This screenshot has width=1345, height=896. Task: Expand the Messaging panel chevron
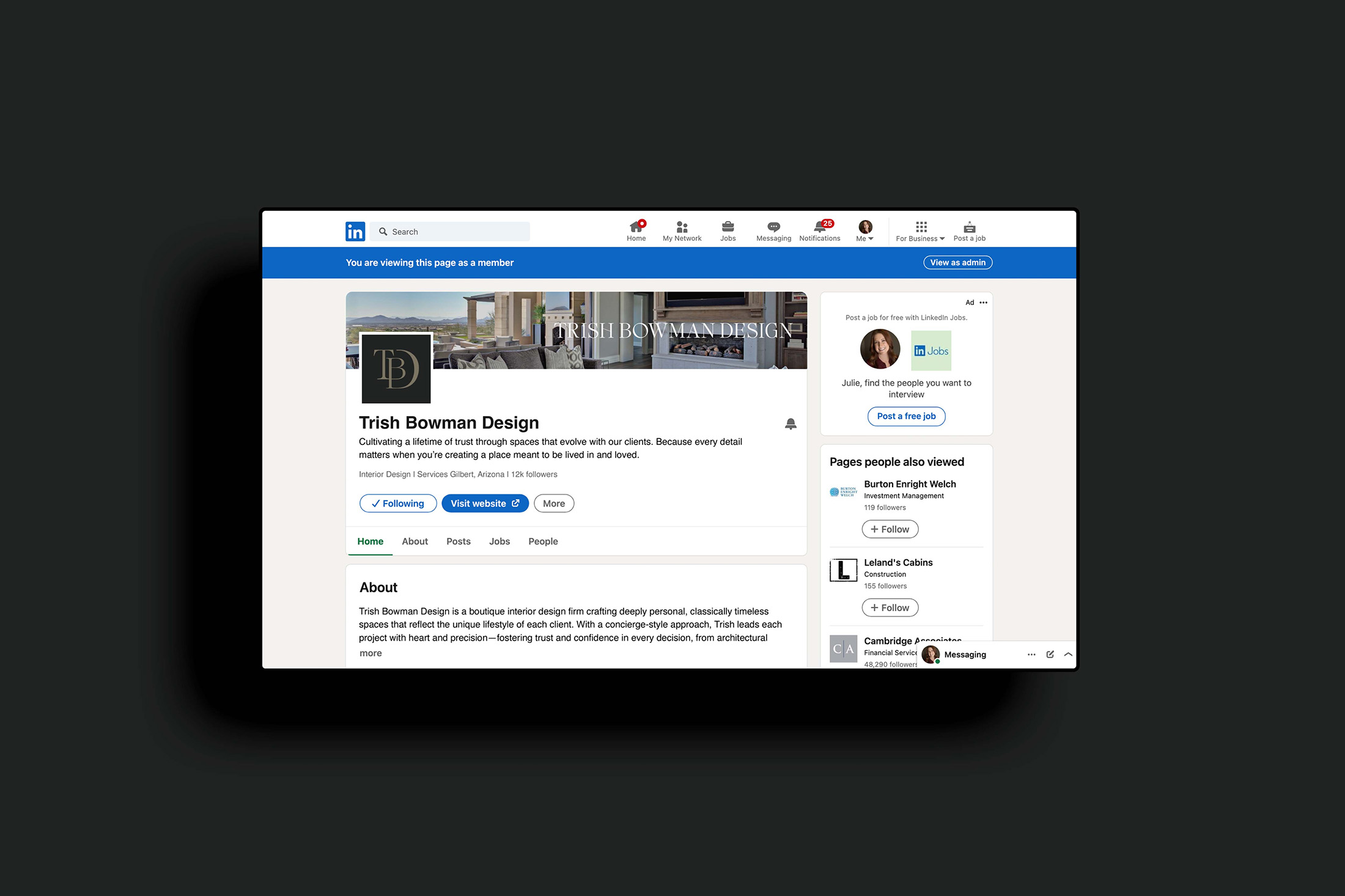tap(1068, 655)
